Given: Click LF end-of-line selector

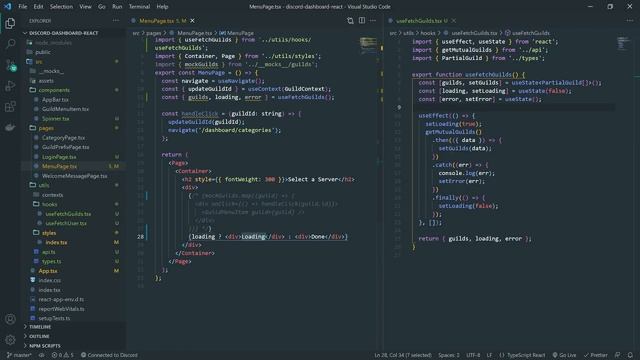Looking at the screenshot, I should [x=489, y=355].
